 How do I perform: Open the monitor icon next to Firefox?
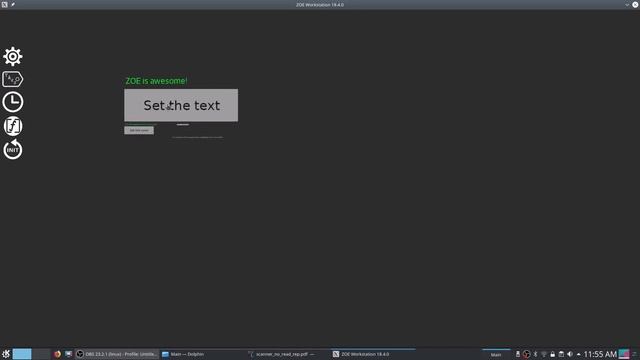coord(68,354)
